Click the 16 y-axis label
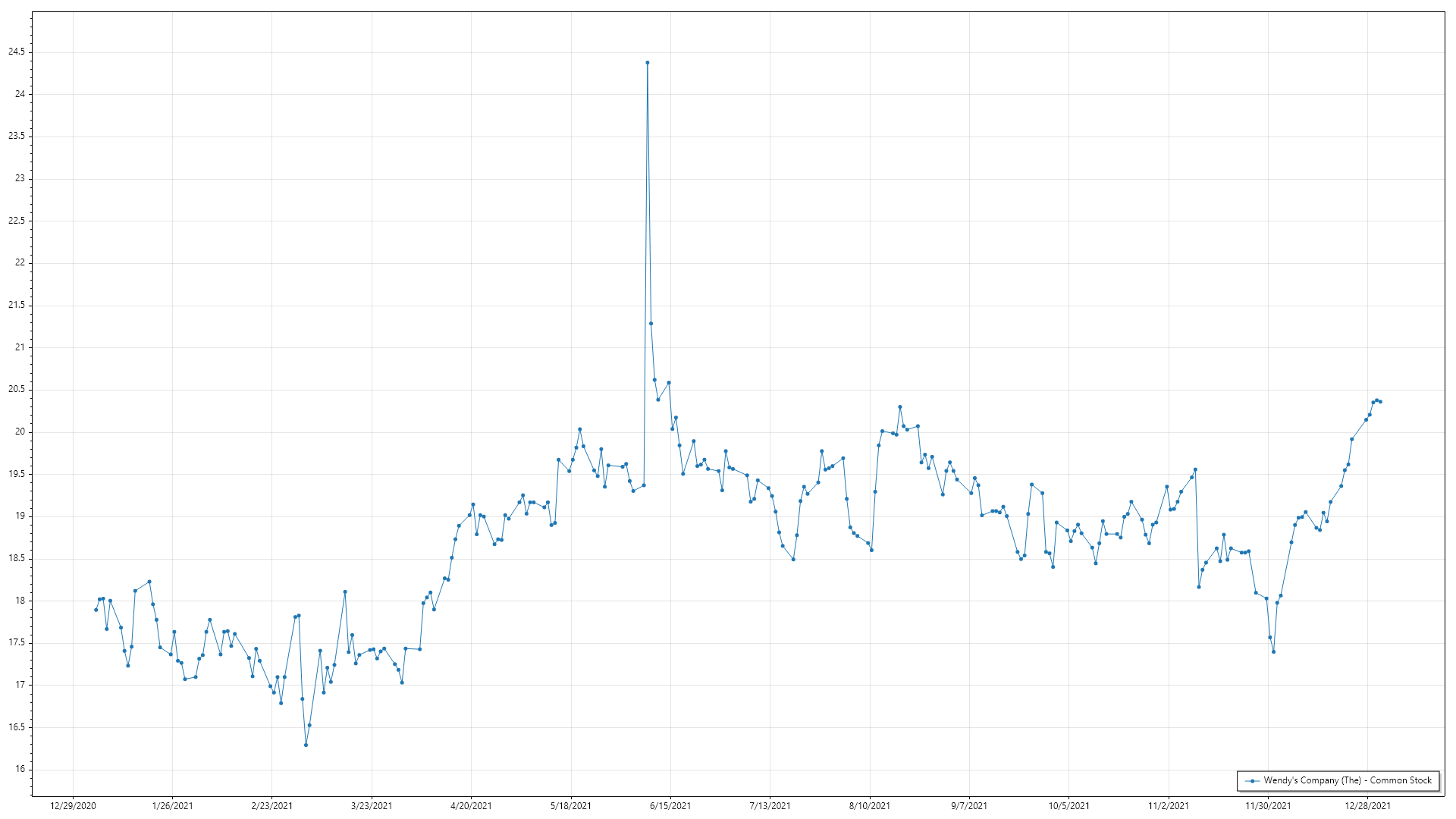Image resolution: width=1456 pixels, height=819 pixels. pos(20,769)
